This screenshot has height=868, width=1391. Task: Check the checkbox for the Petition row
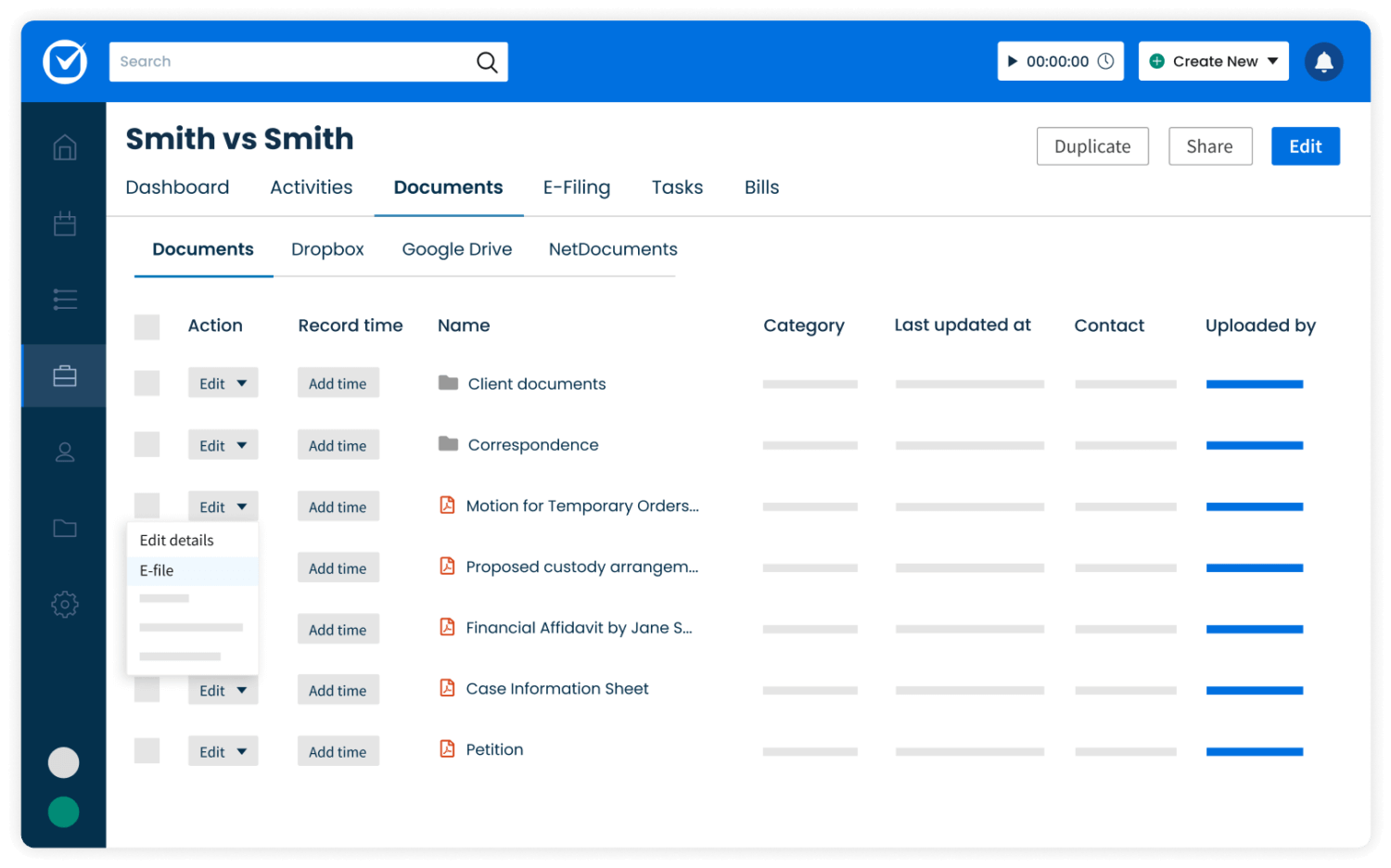pyautogui.click(x=147, y=750)
